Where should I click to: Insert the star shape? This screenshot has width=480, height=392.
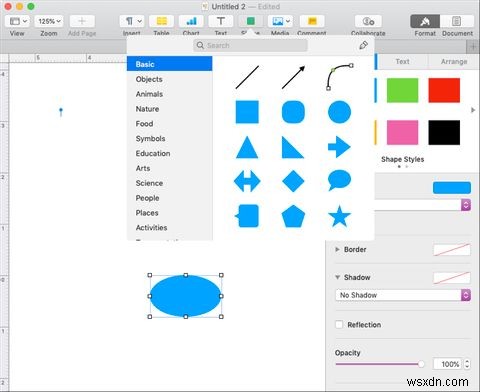tap(339, 216)
